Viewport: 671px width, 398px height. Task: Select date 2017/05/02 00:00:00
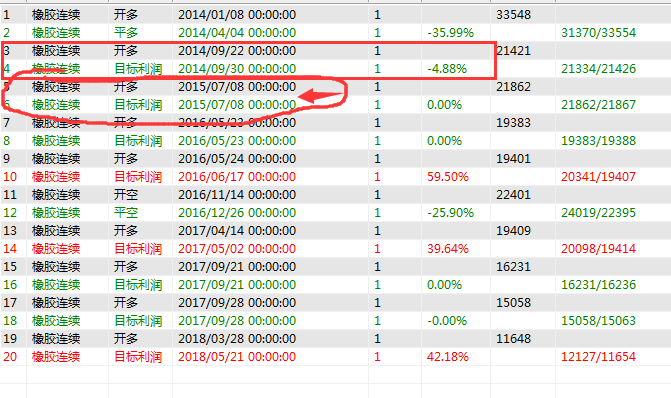pyautogui.click(x=237, y=249)
